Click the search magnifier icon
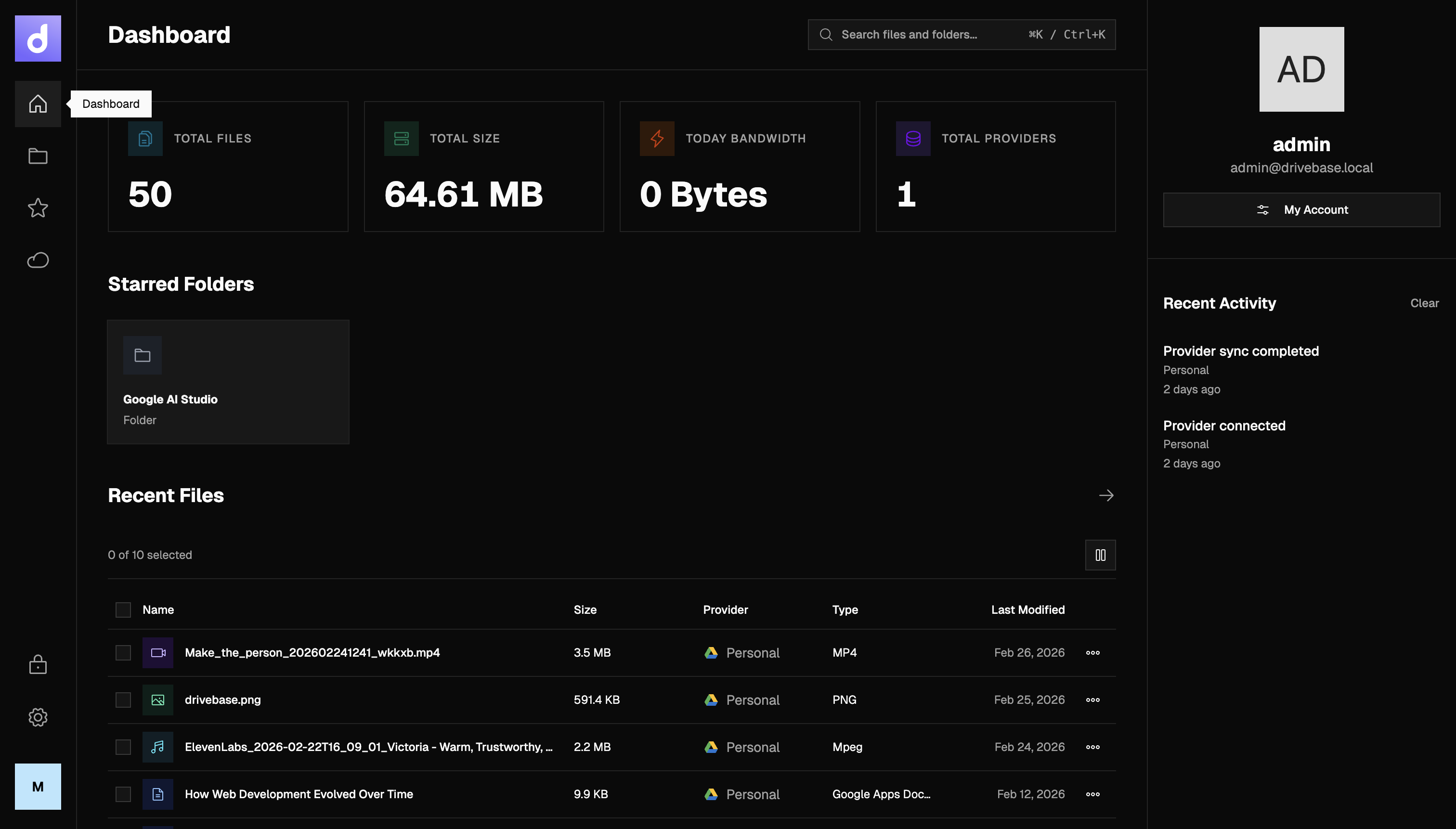The width and height of the screenshot is (1456, 829). tap(826, 34)
